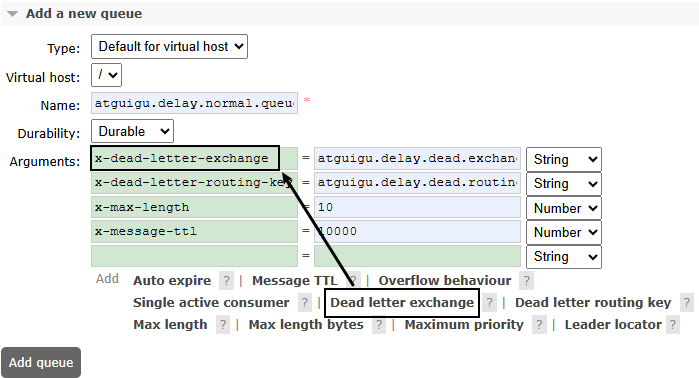
Task: Open help icon beside Dead letter routing key
Action: click(x=687, y=303)
